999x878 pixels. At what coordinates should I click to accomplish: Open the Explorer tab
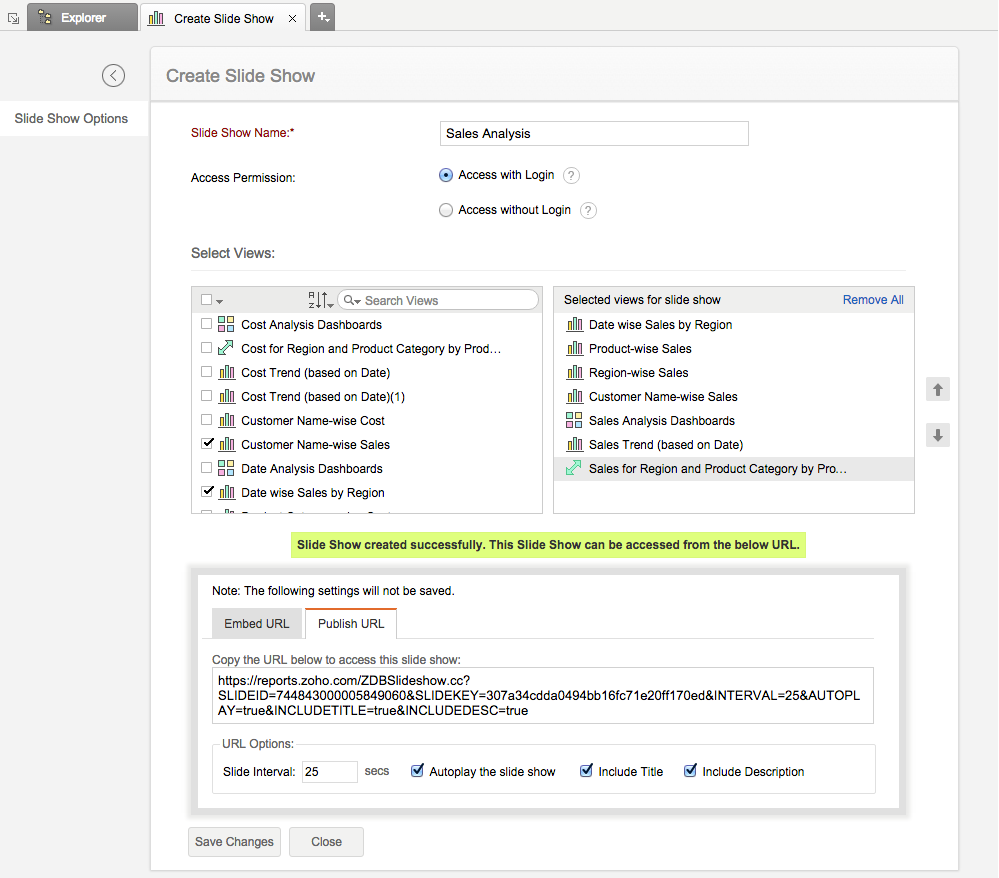click(82, 17)
